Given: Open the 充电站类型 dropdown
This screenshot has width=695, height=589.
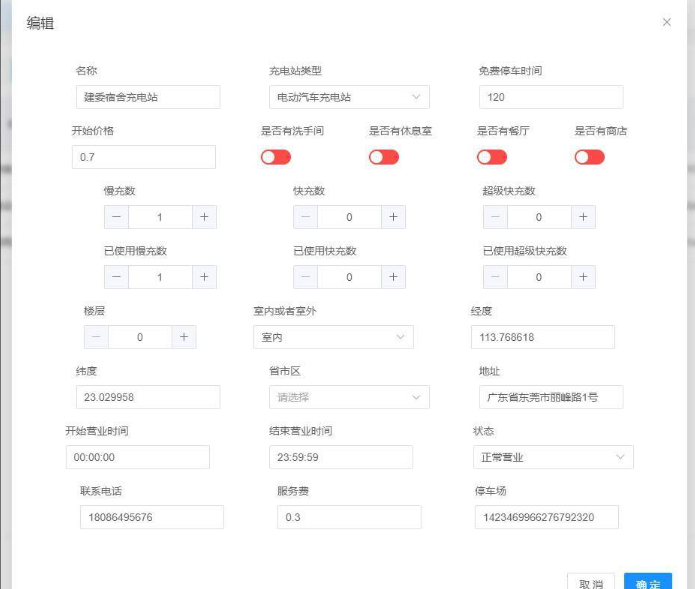Looking at the screenshot, I should [x=349, y=97].
